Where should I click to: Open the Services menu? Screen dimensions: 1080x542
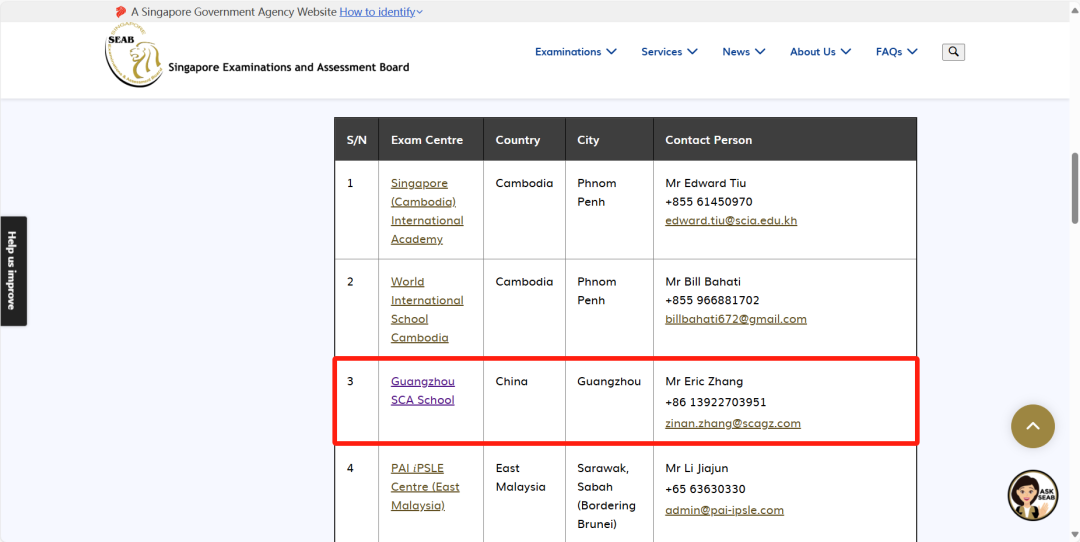coord(669,52)
